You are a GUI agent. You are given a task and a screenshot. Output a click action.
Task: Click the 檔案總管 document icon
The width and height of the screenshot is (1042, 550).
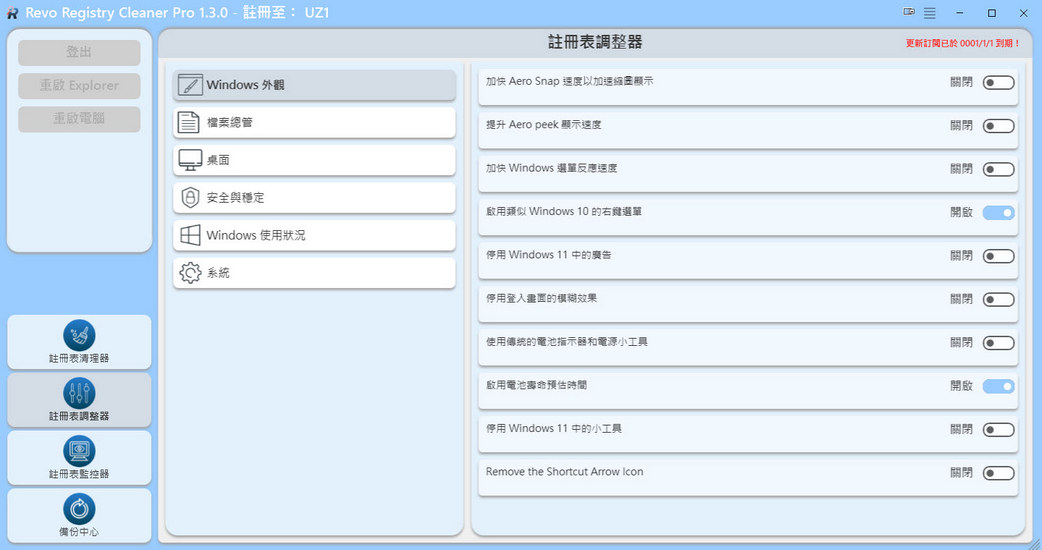coord(190,122)
